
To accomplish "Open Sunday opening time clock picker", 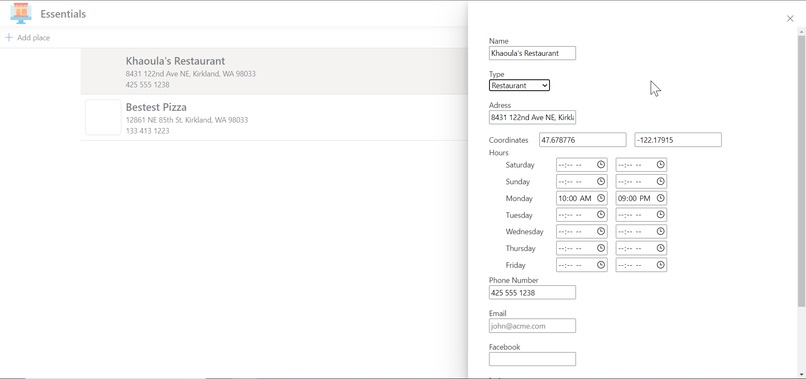I will (x=600, y=182).
